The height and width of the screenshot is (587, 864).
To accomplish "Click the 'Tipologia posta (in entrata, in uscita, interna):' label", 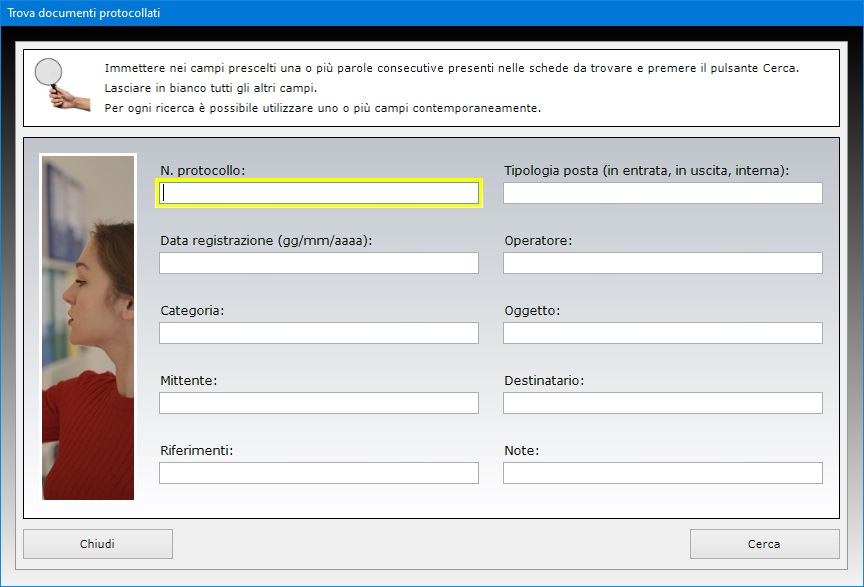I will 646,170.
